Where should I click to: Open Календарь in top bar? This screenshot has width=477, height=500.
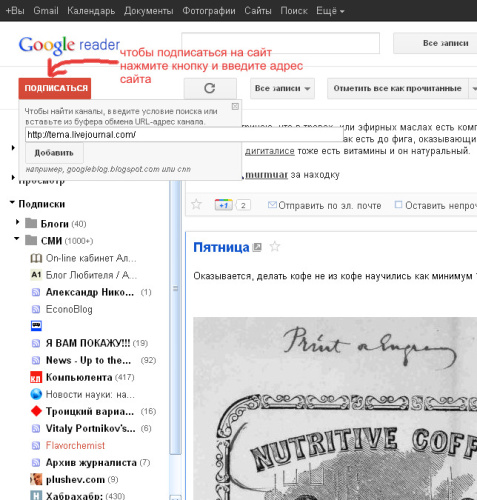pyautogui.click(x=91, y=11)
